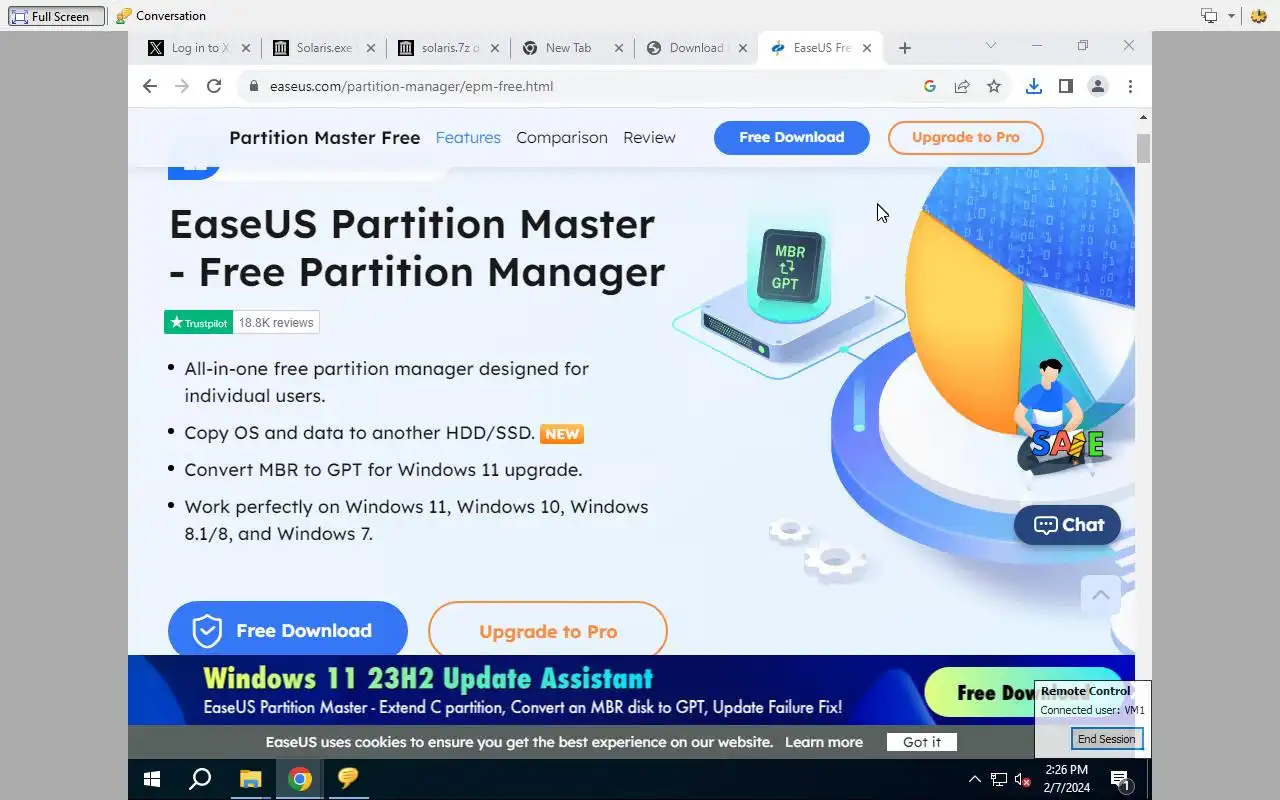
Task: Open the Chat widget
Action: pyautogui.click(x=1067, y=525)
